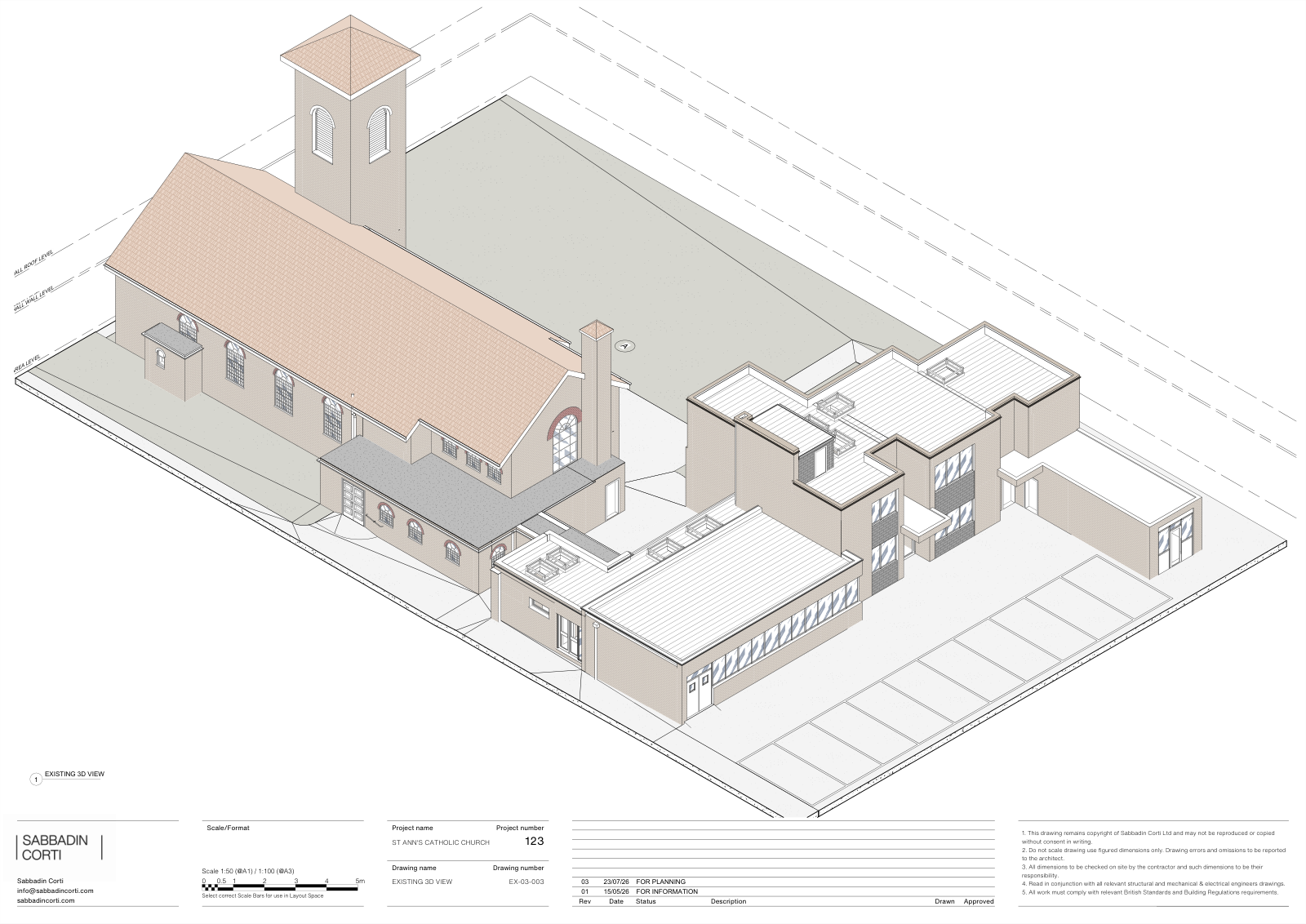Click the 'Description' column header
Viewport: 1306px width, 924px height.
click(728, 901)
